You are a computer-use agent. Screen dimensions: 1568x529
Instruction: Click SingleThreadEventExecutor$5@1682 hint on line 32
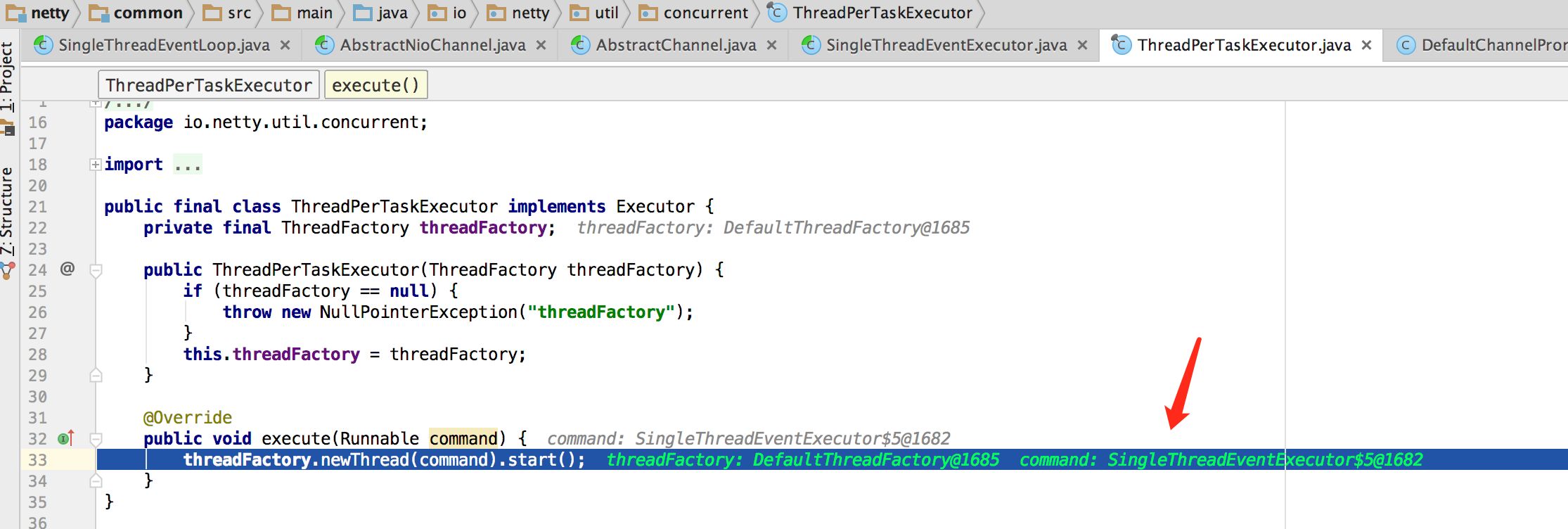pyautogui.click(x=792, y=439)
